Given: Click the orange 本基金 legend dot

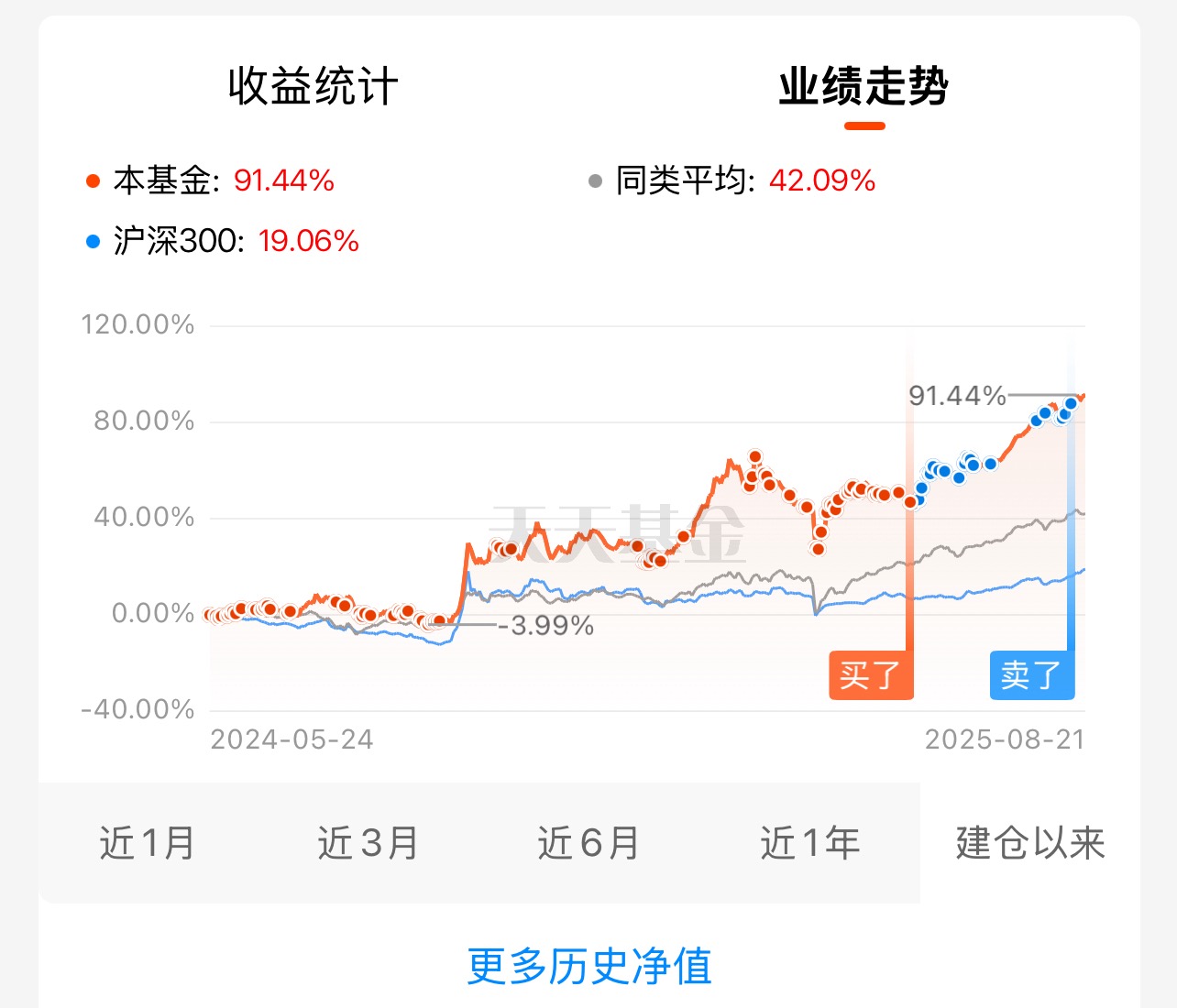Looking at the screenshot, I should pos(93,181).
